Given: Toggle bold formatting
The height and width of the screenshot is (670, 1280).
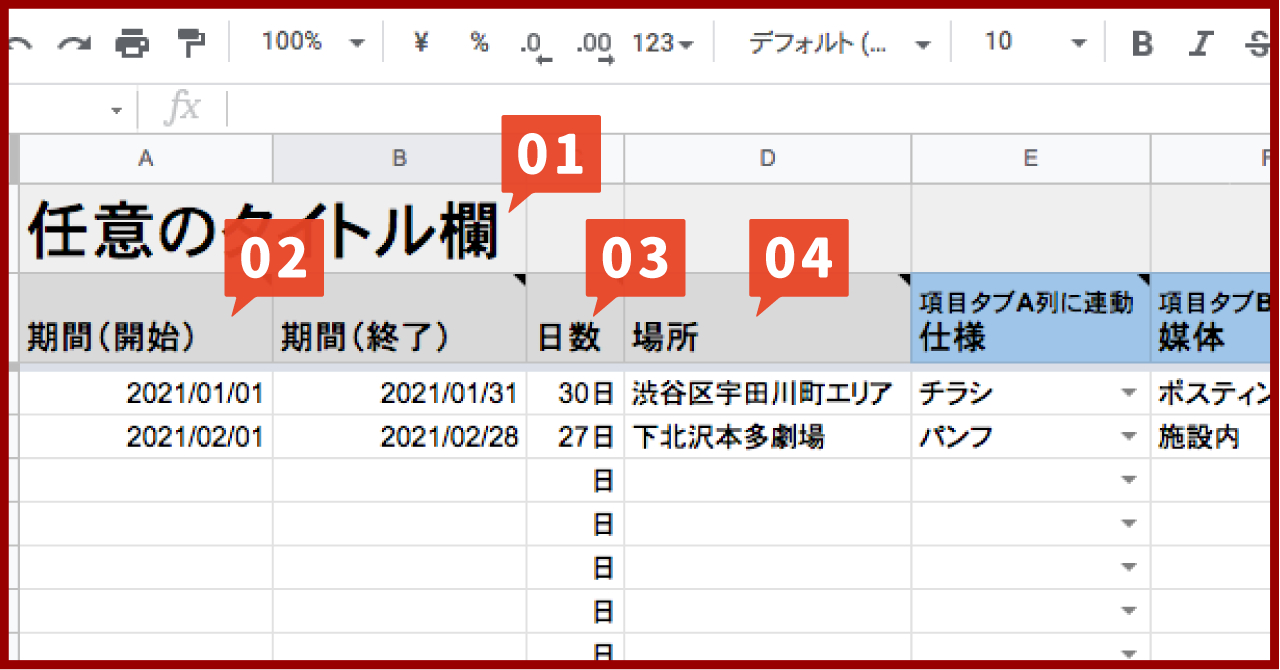Looking at the screenshot, I should (1141, 42).
